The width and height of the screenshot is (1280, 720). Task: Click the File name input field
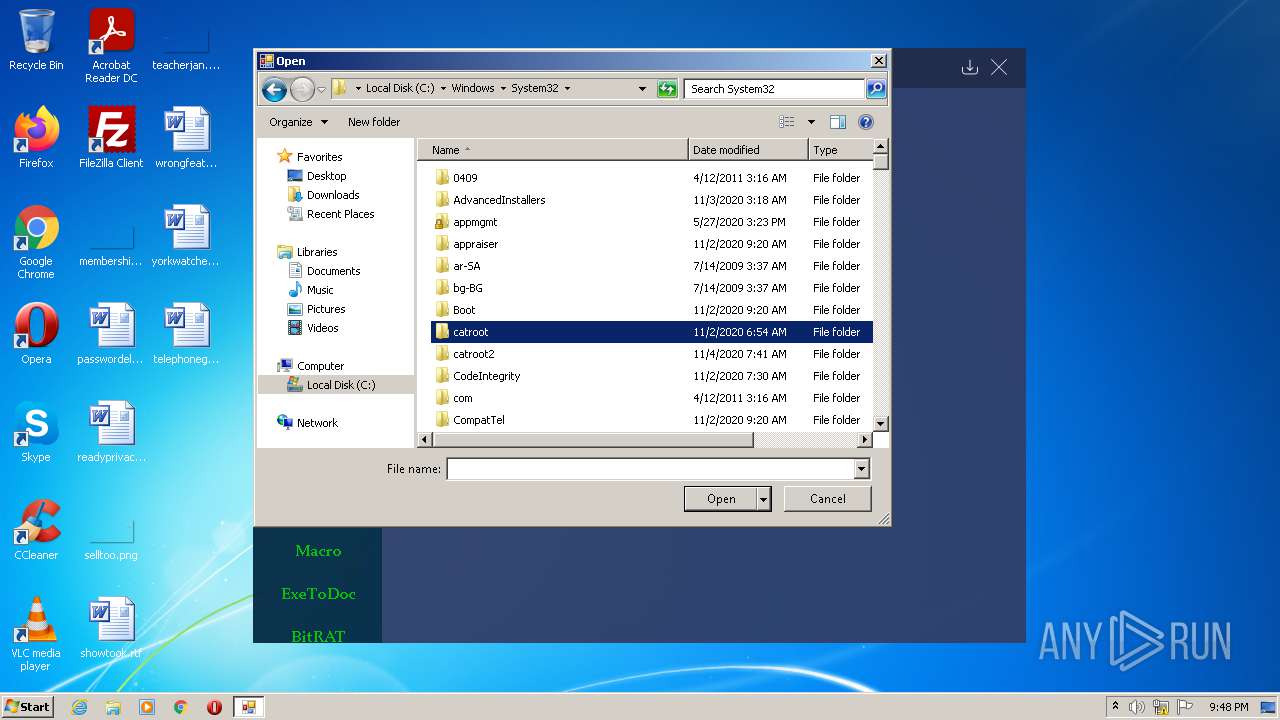click(650, 469)
